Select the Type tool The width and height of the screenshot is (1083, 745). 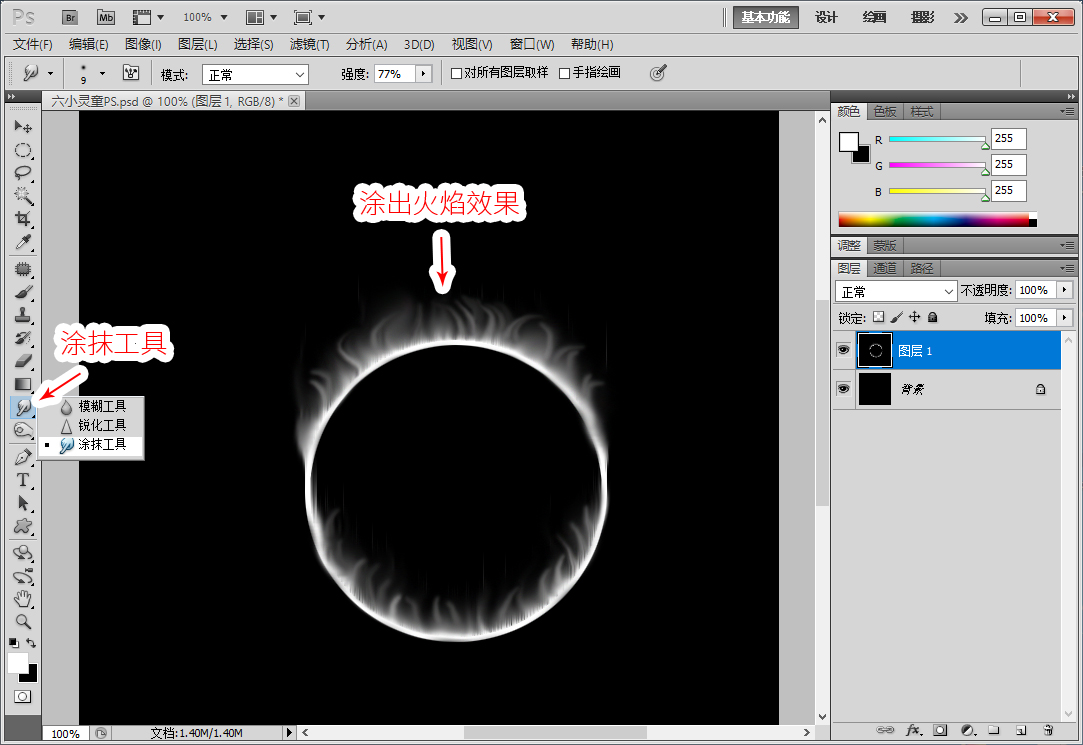(x=23, y=480)
